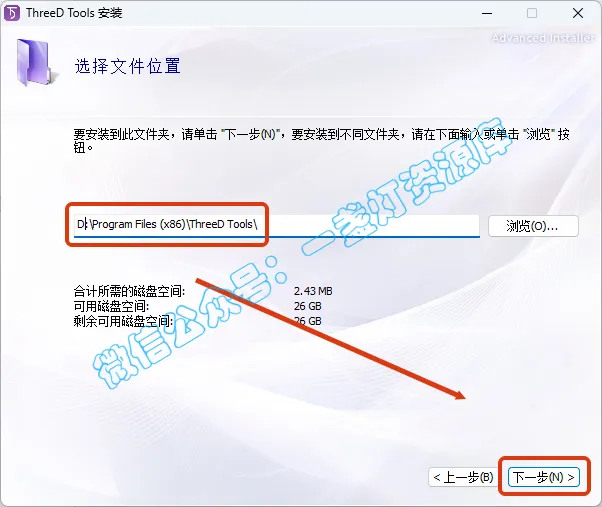Click the Advanced Installer text

[543, 38]
